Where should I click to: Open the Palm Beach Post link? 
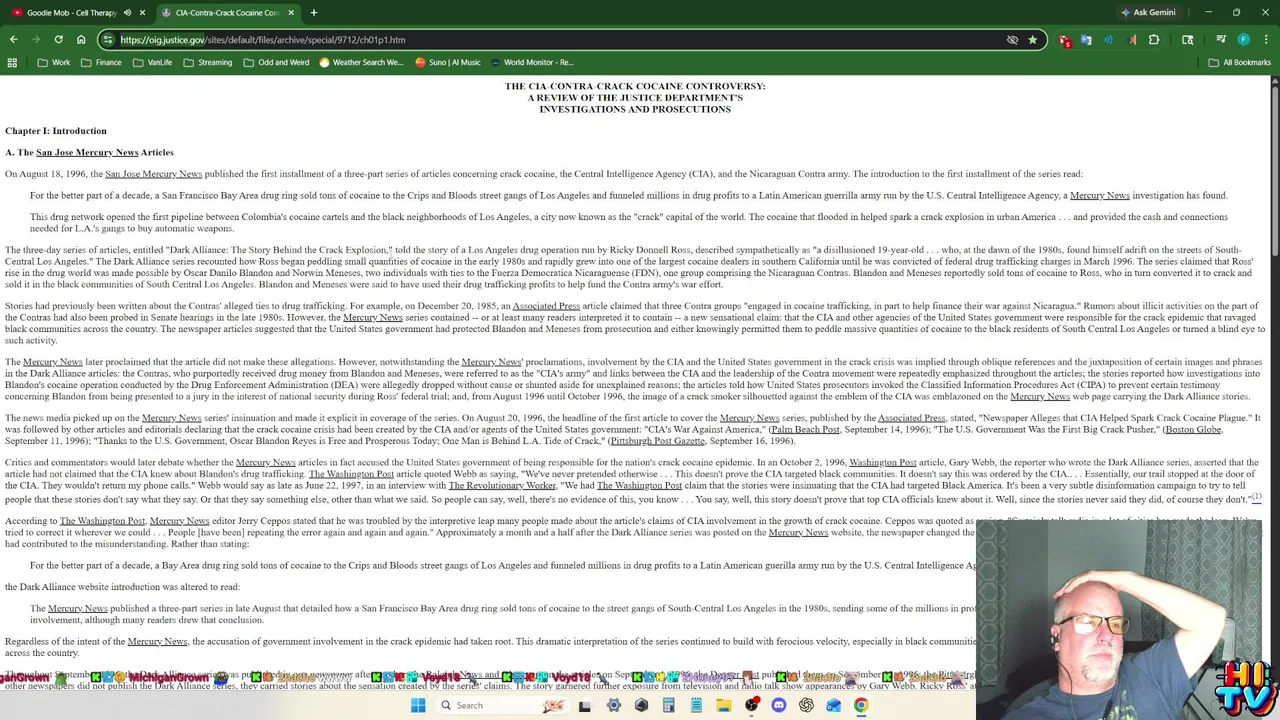(805, 429)
